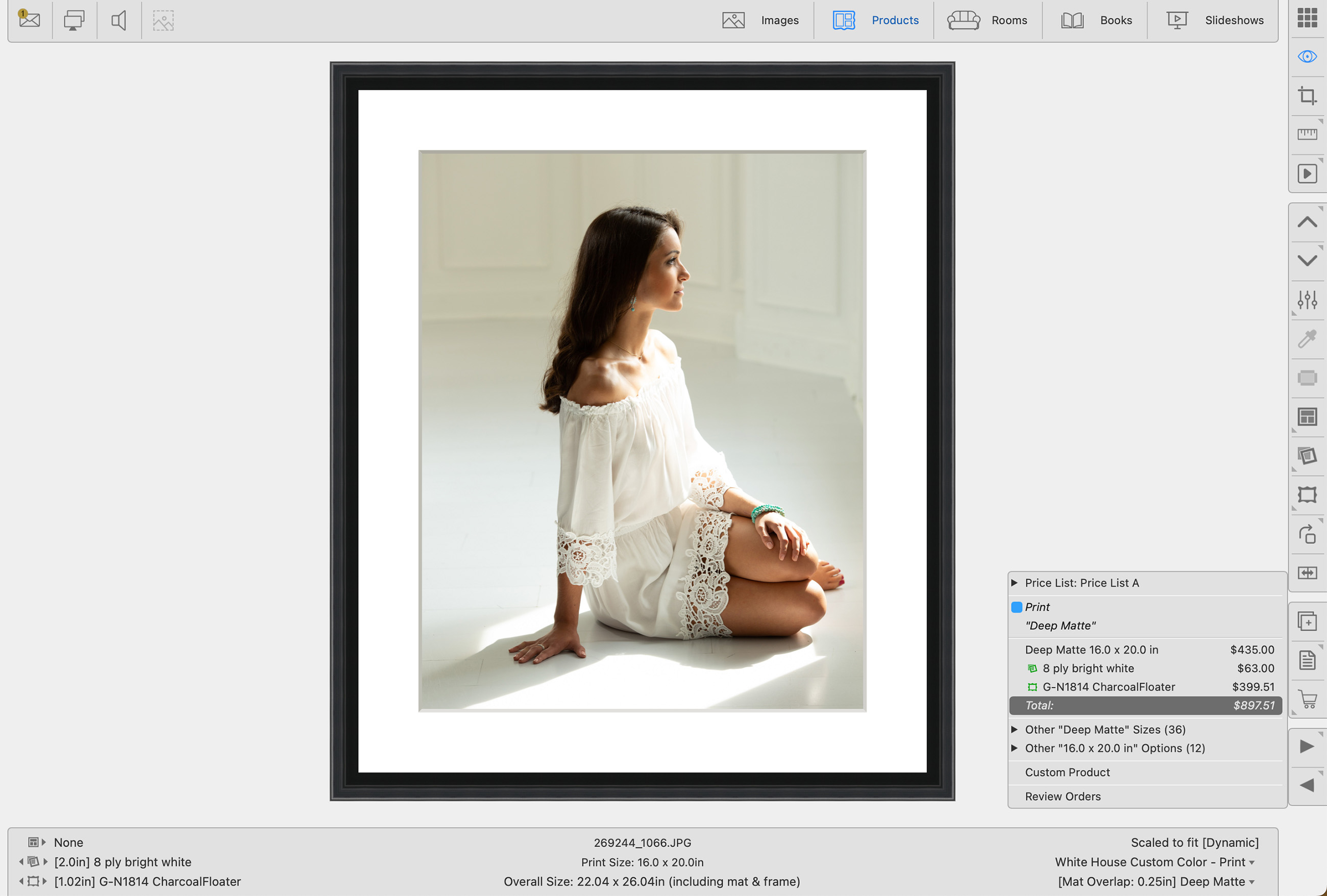Click the shopping cart icon
The image size is (1327, 896).
tap(1307, 699)
